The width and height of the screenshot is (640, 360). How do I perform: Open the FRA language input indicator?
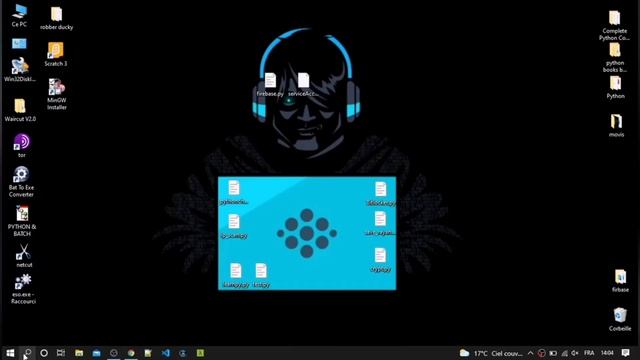coord(589,353)
